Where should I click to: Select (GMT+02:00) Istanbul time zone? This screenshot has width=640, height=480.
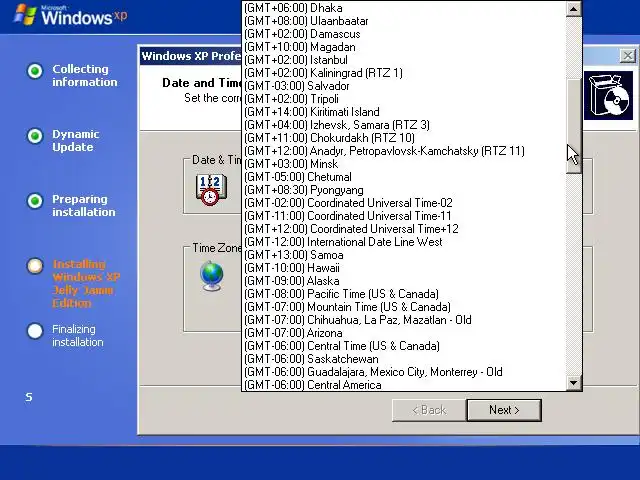pos(404,60)
